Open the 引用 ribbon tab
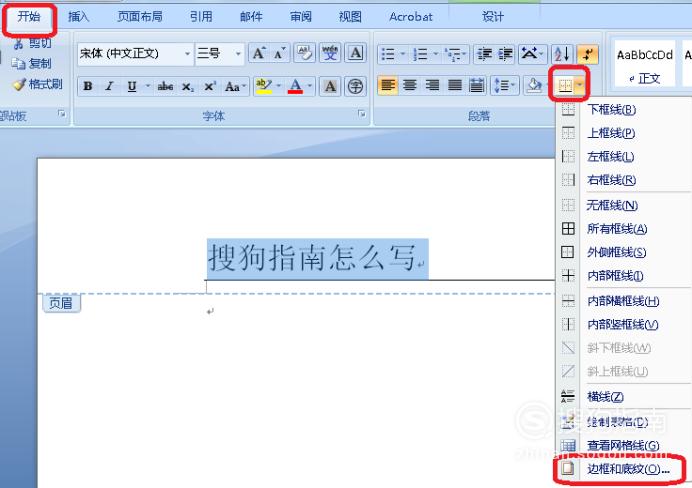This screenshot has height=488, width=692. [x=201, y=17]
